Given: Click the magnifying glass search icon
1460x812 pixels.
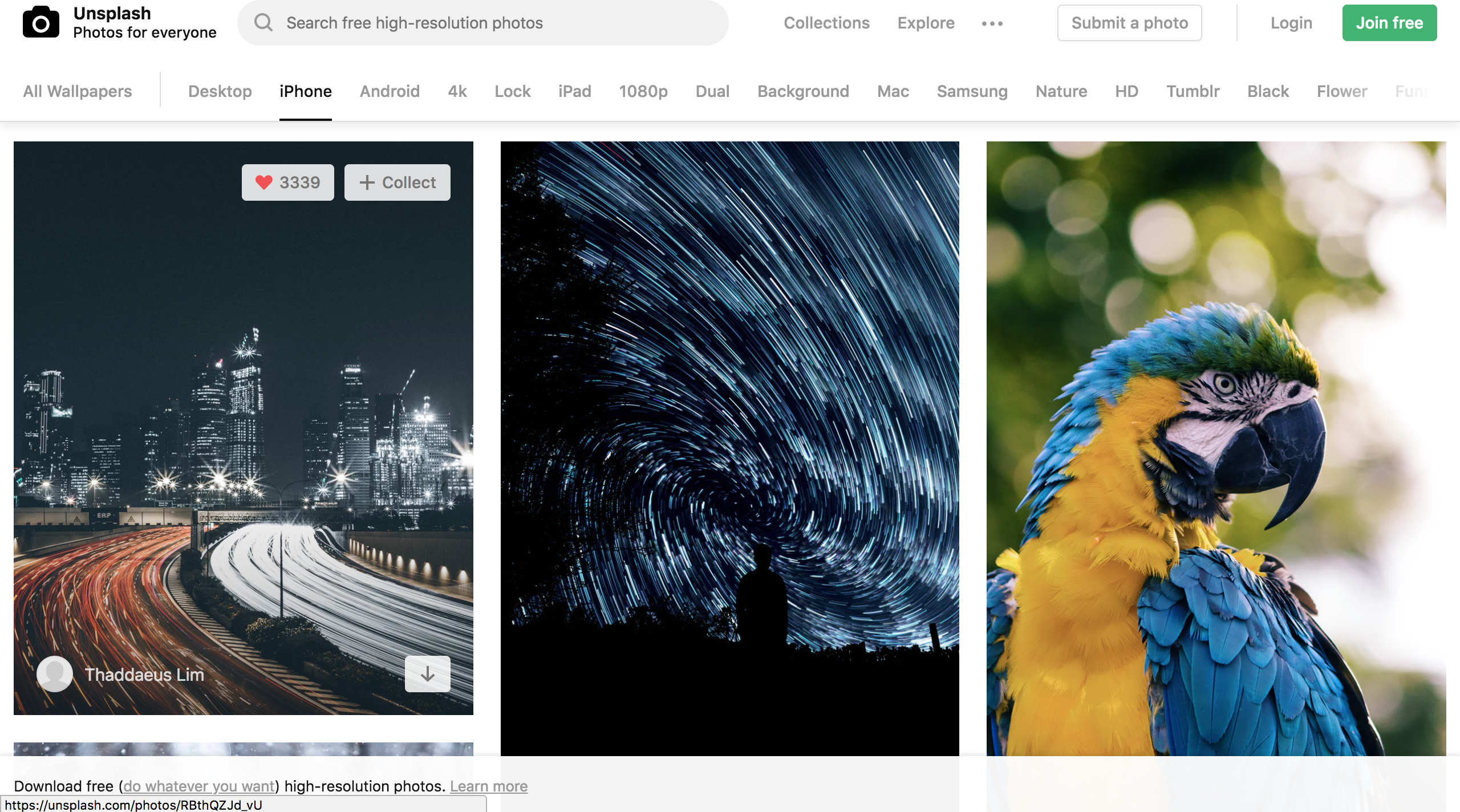Looking at the screenshot, I should tap(263, 23).
